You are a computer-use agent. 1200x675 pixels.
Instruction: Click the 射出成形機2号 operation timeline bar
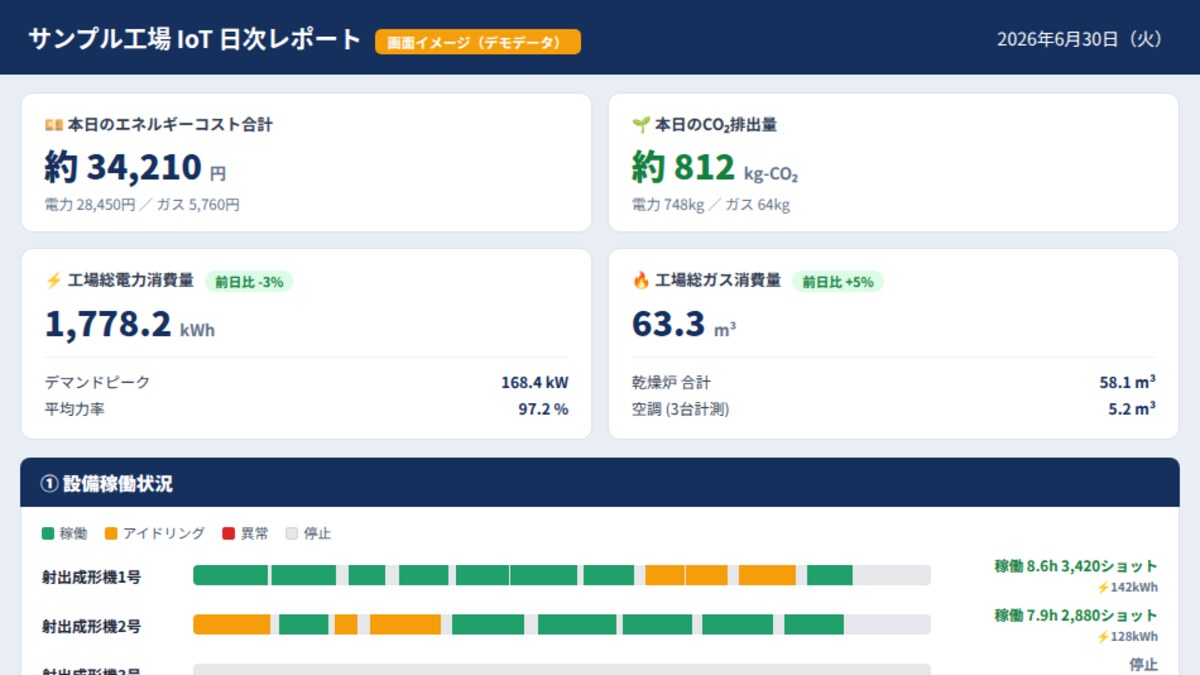(x=562, y=624)
